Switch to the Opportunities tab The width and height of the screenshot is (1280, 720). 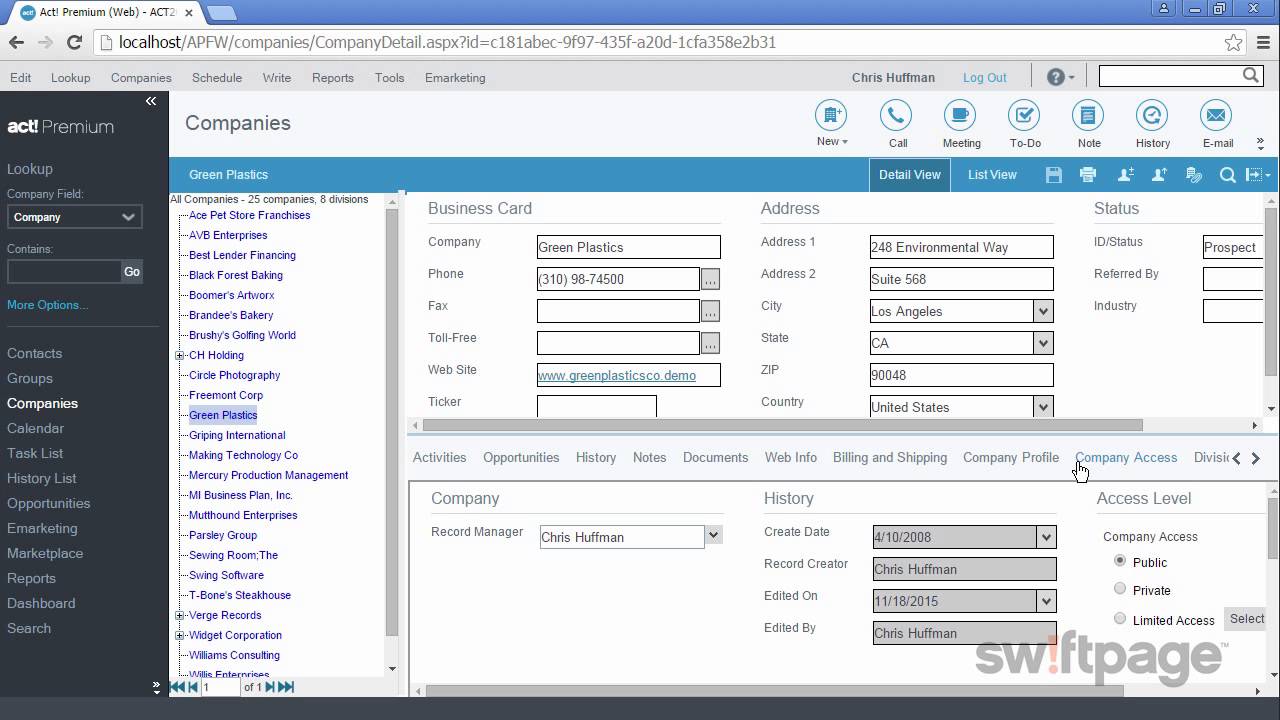click(x=521, y=457)
